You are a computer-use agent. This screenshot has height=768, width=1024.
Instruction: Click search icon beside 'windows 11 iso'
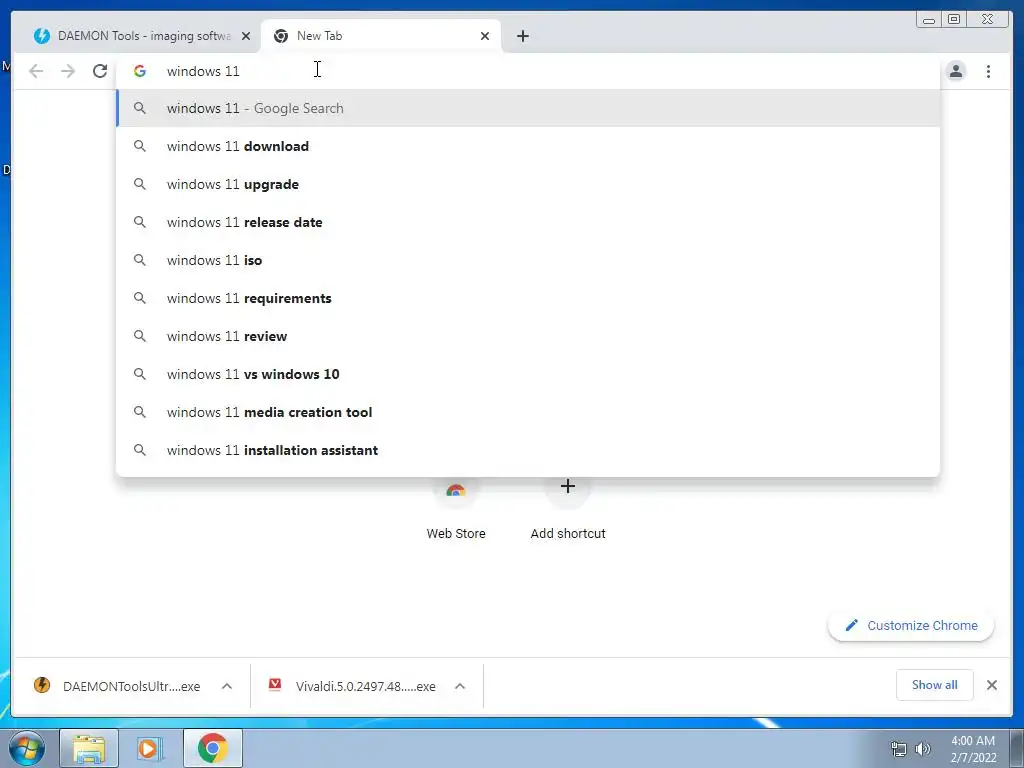coord(140,260)
